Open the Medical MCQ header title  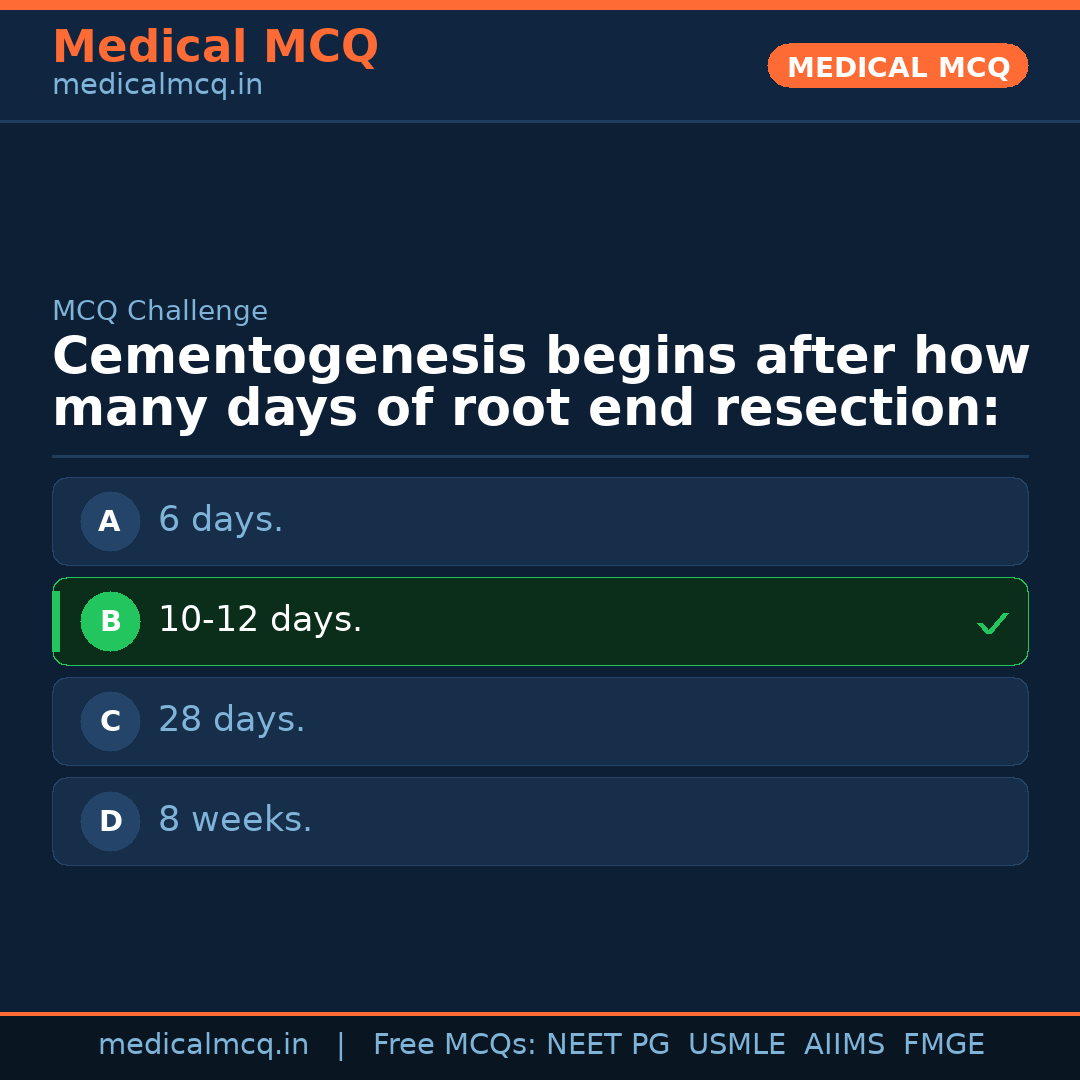pos(215,47)
